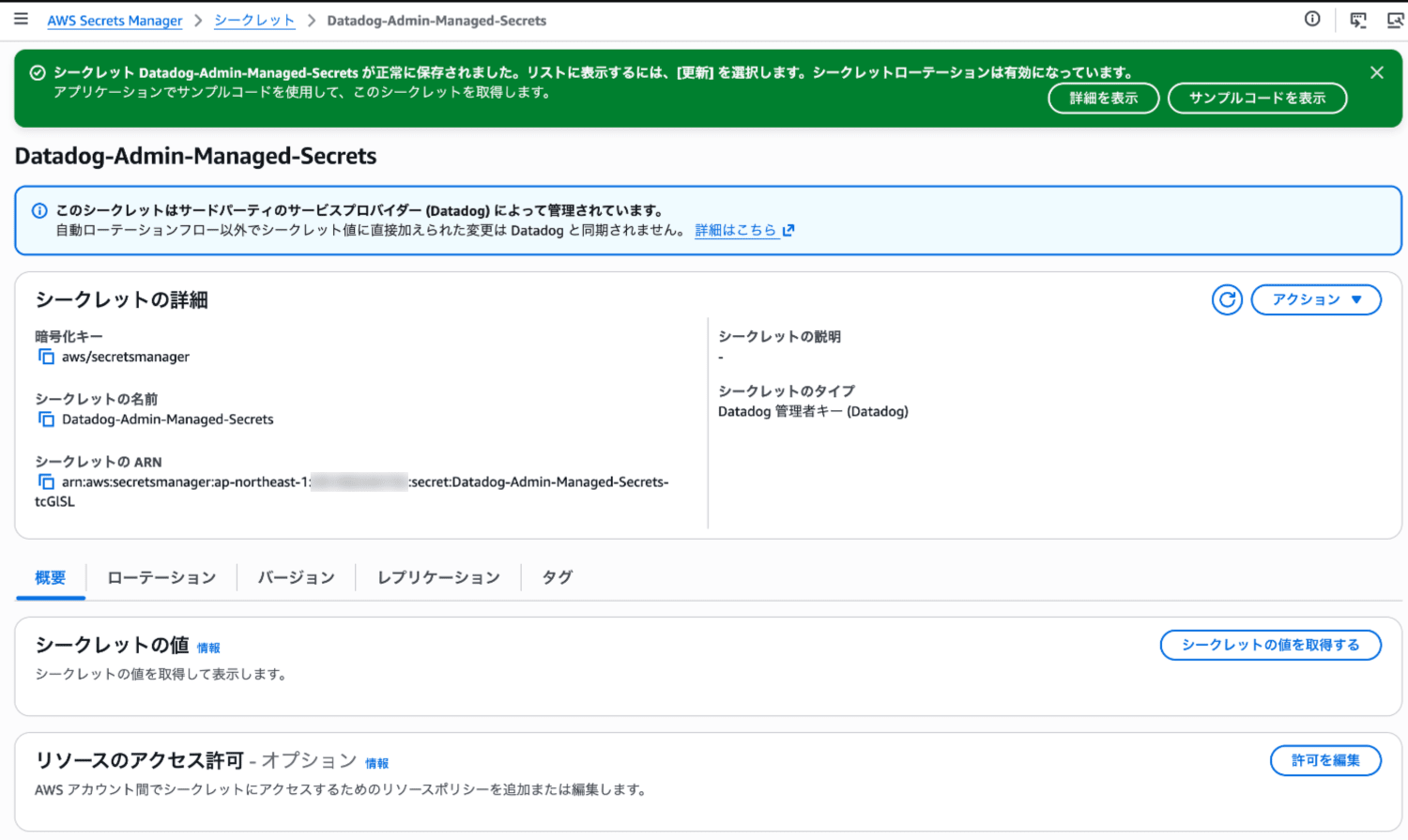Click the page title Datadog-Admin-Managed-Secrets heading
This screenshot has width=1408, height=840.
point(195,156)
